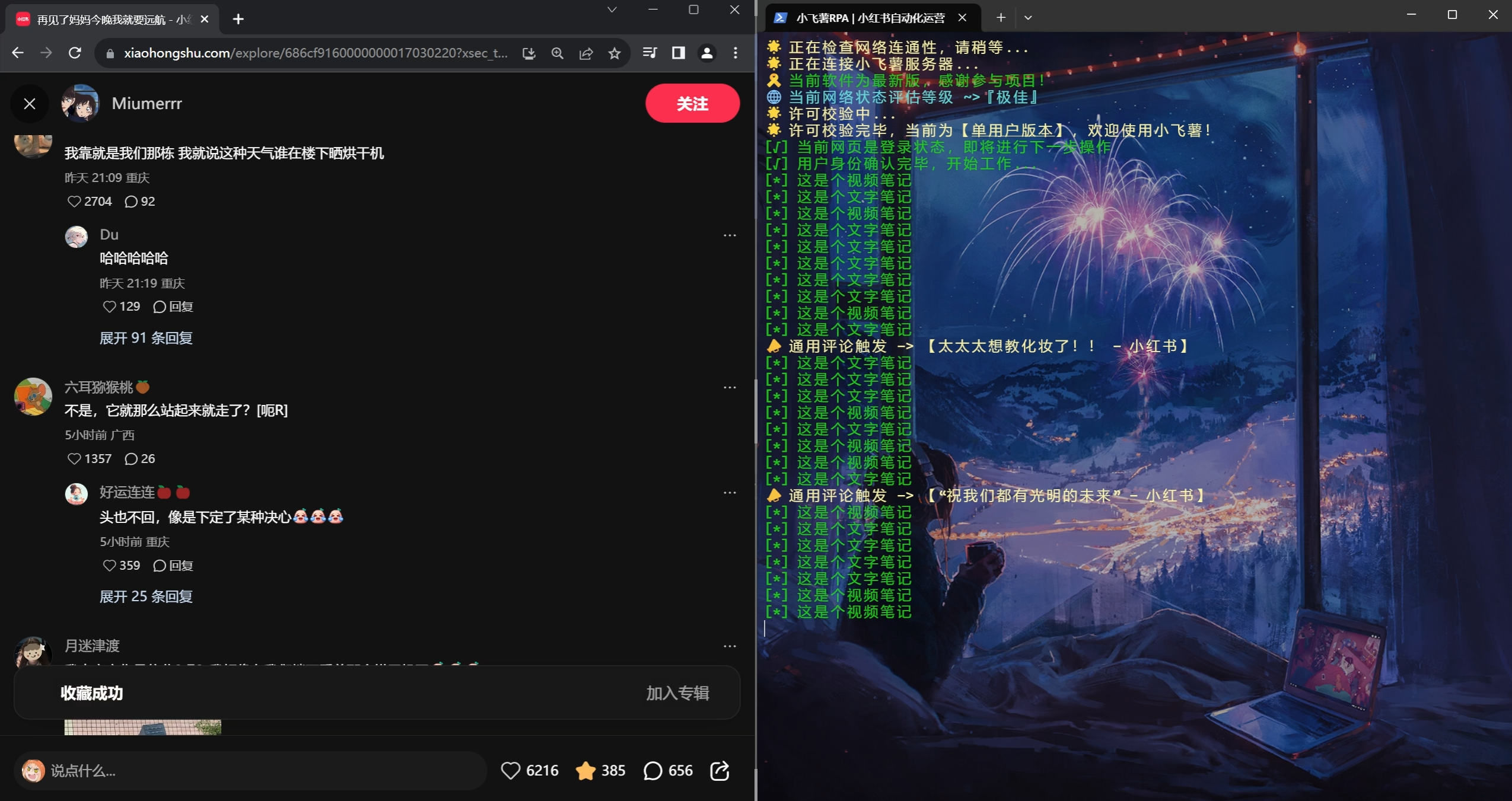Open 好运连连's profile name

(145, 492)
